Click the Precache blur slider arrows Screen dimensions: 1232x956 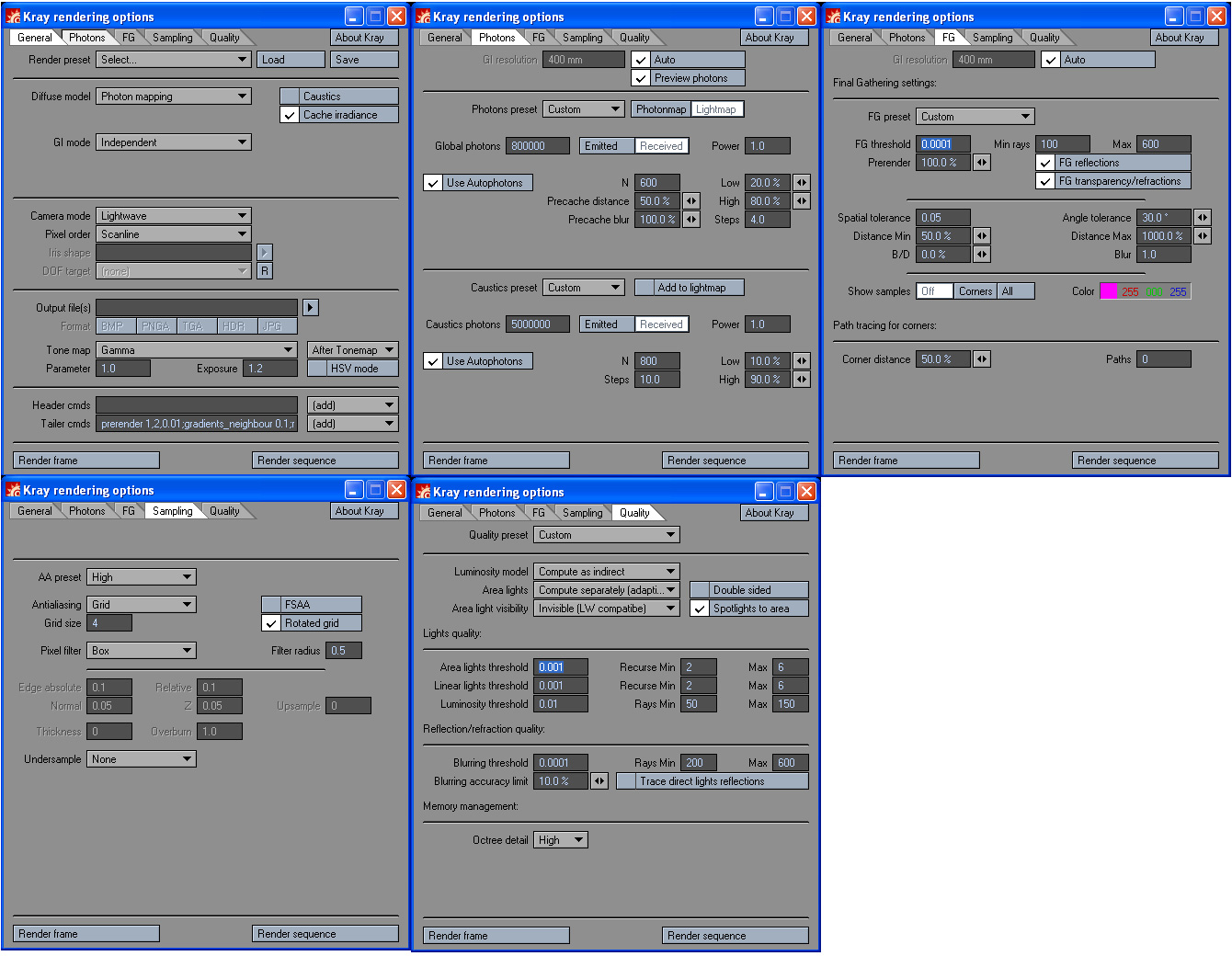[x=691, y=220]
